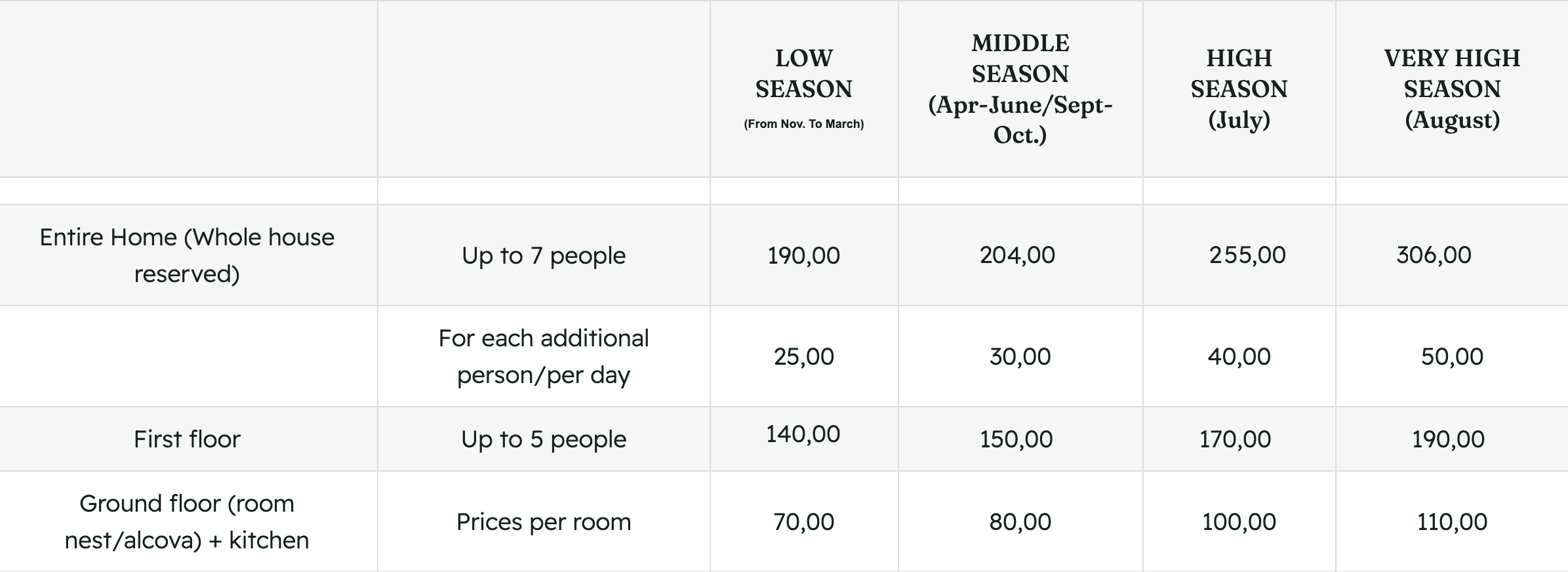1568x572 pixels.
Task: Click the 190,00 low season entire home price
Action: 803,255
